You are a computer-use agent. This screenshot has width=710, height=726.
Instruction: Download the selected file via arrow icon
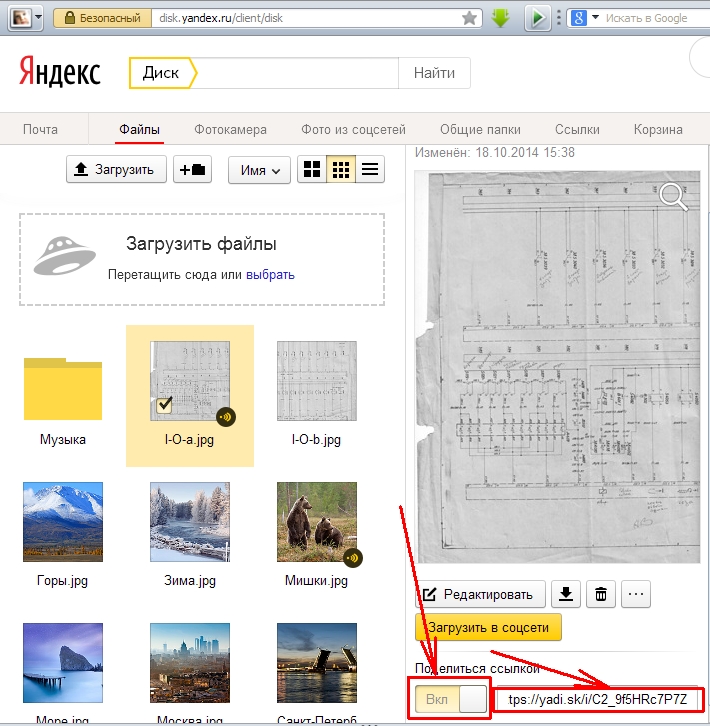click(x=567, y=595)
